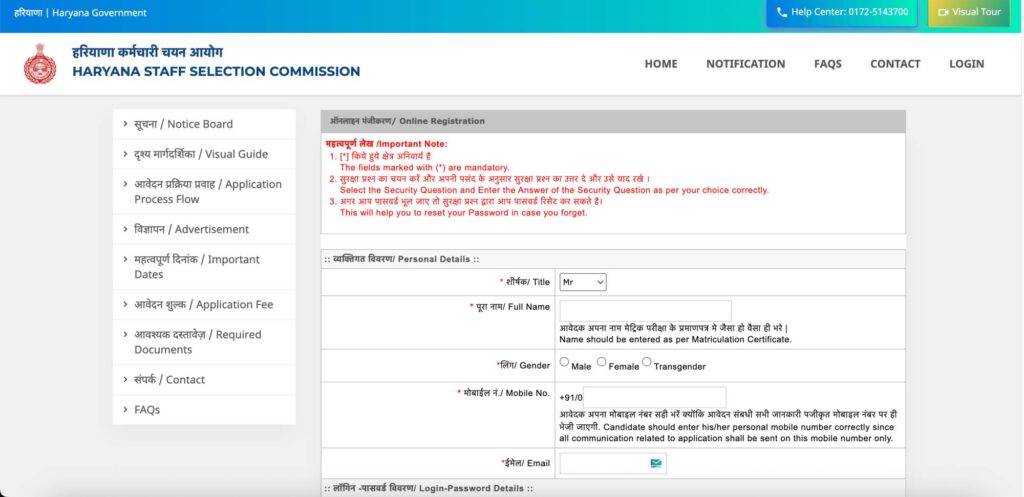This screenshot has width=1024, height=497.
Task: Open Advertisement sidebar link
Action: [192, 229]
